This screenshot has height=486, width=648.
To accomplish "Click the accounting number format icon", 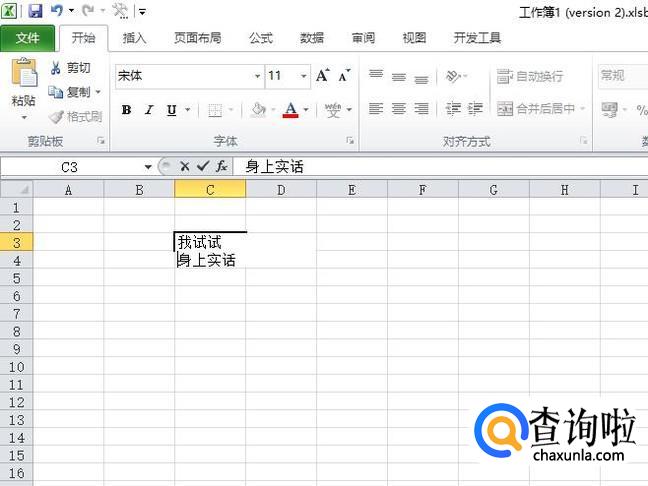I will tap(610, 110).
